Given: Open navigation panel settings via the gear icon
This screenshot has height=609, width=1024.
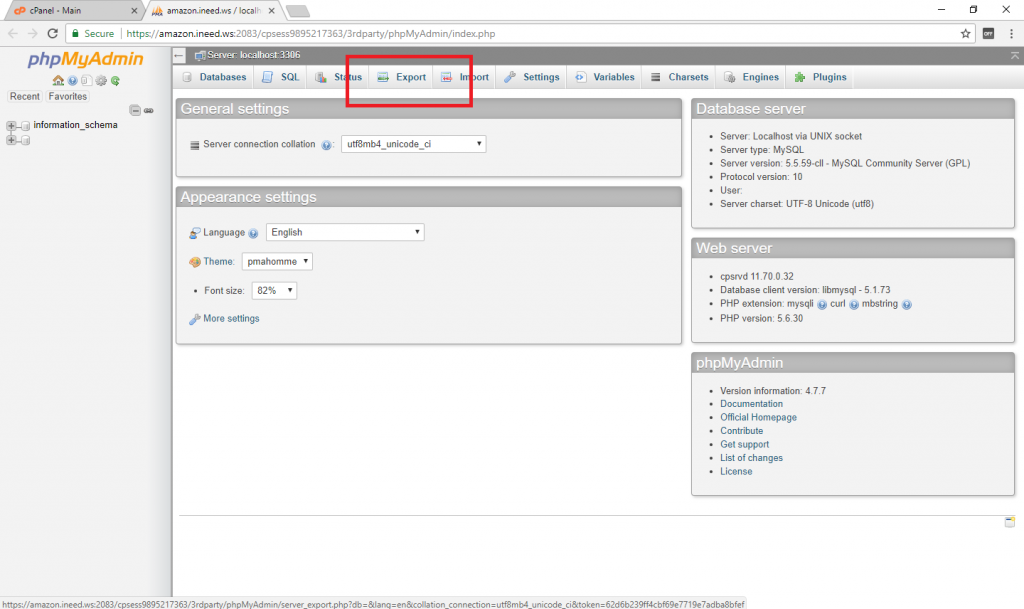Looking at the screenshot, I should (100, 80).
